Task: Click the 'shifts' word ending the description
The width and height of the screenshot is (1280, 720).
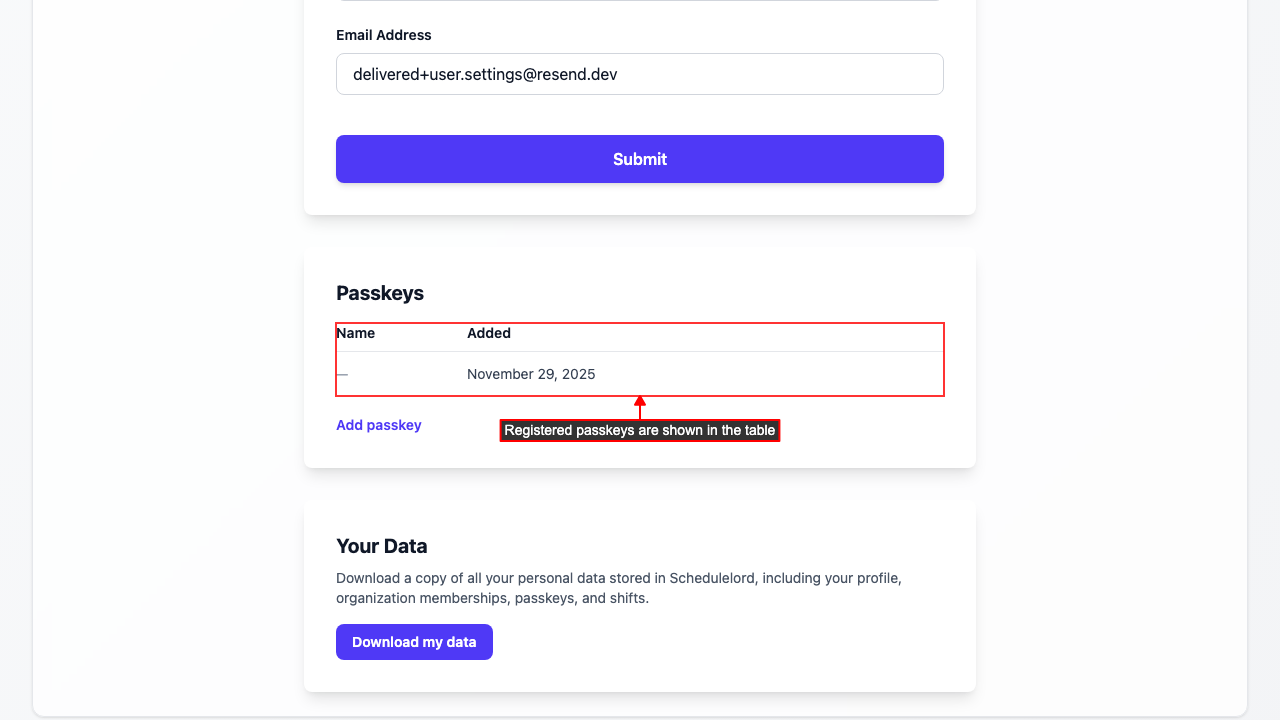Action: click(x=626, y=599)
